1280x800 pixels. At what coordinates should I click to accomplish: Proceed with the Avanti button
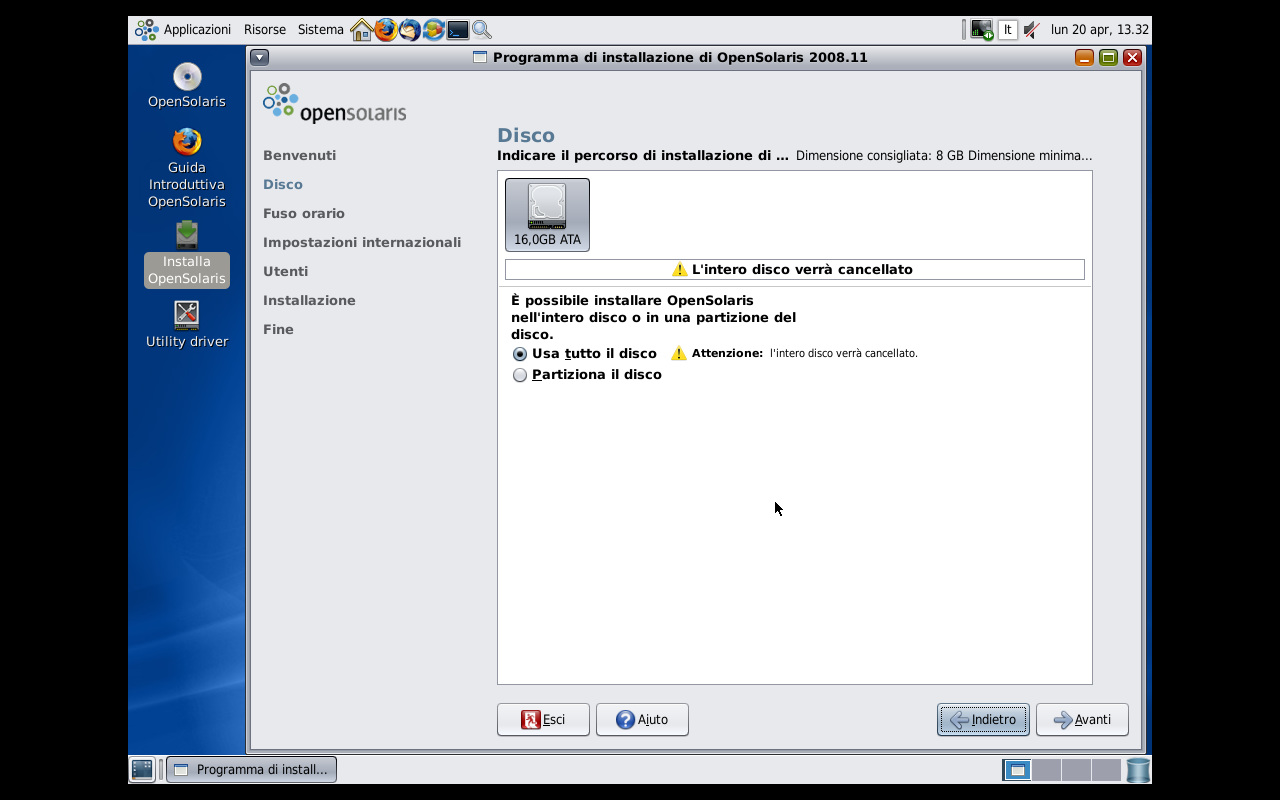point(1082,720)
